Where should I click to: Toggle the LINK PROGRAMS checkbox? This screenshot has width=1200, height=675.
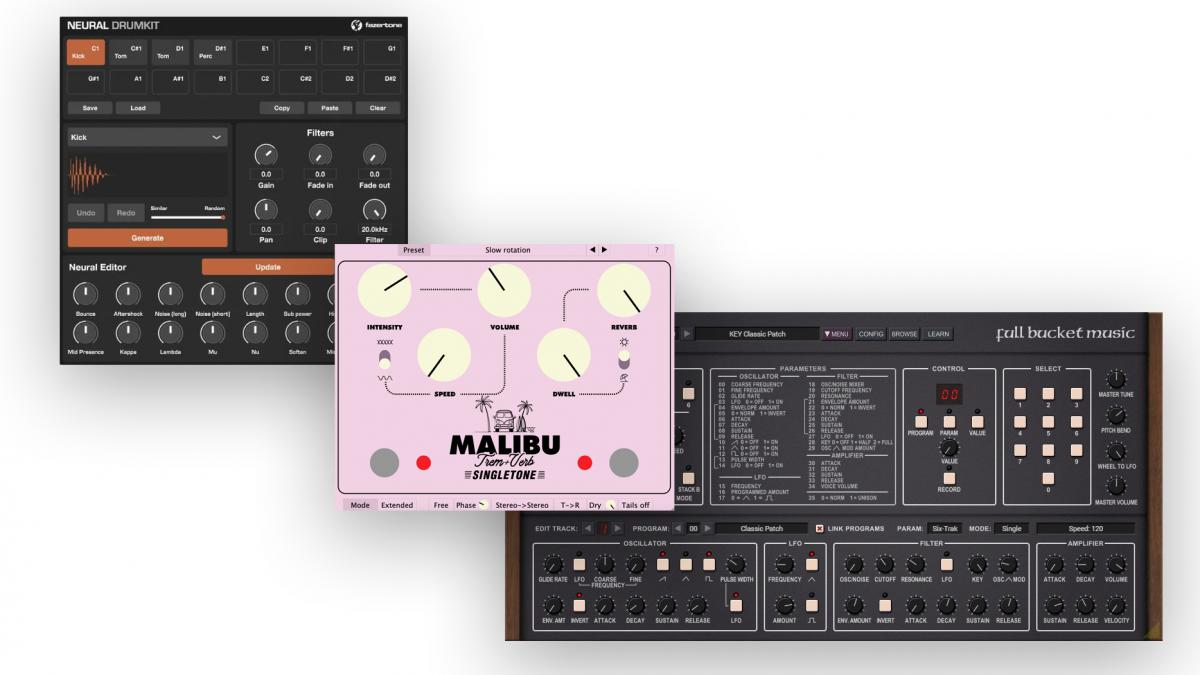[819, 528]
